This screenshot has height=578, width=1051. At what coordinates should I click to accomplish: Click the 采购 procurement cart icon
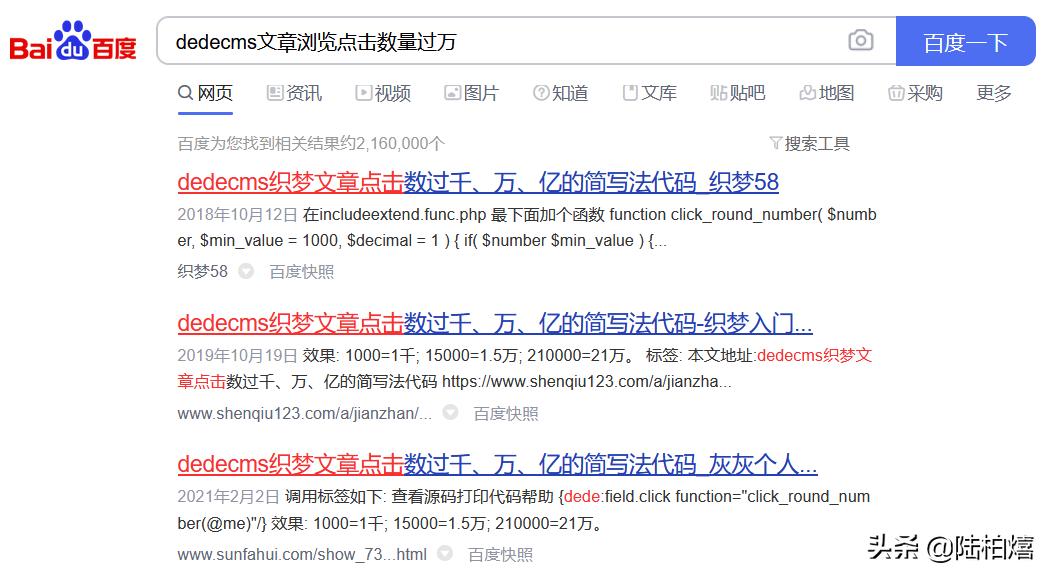(895, 92)
